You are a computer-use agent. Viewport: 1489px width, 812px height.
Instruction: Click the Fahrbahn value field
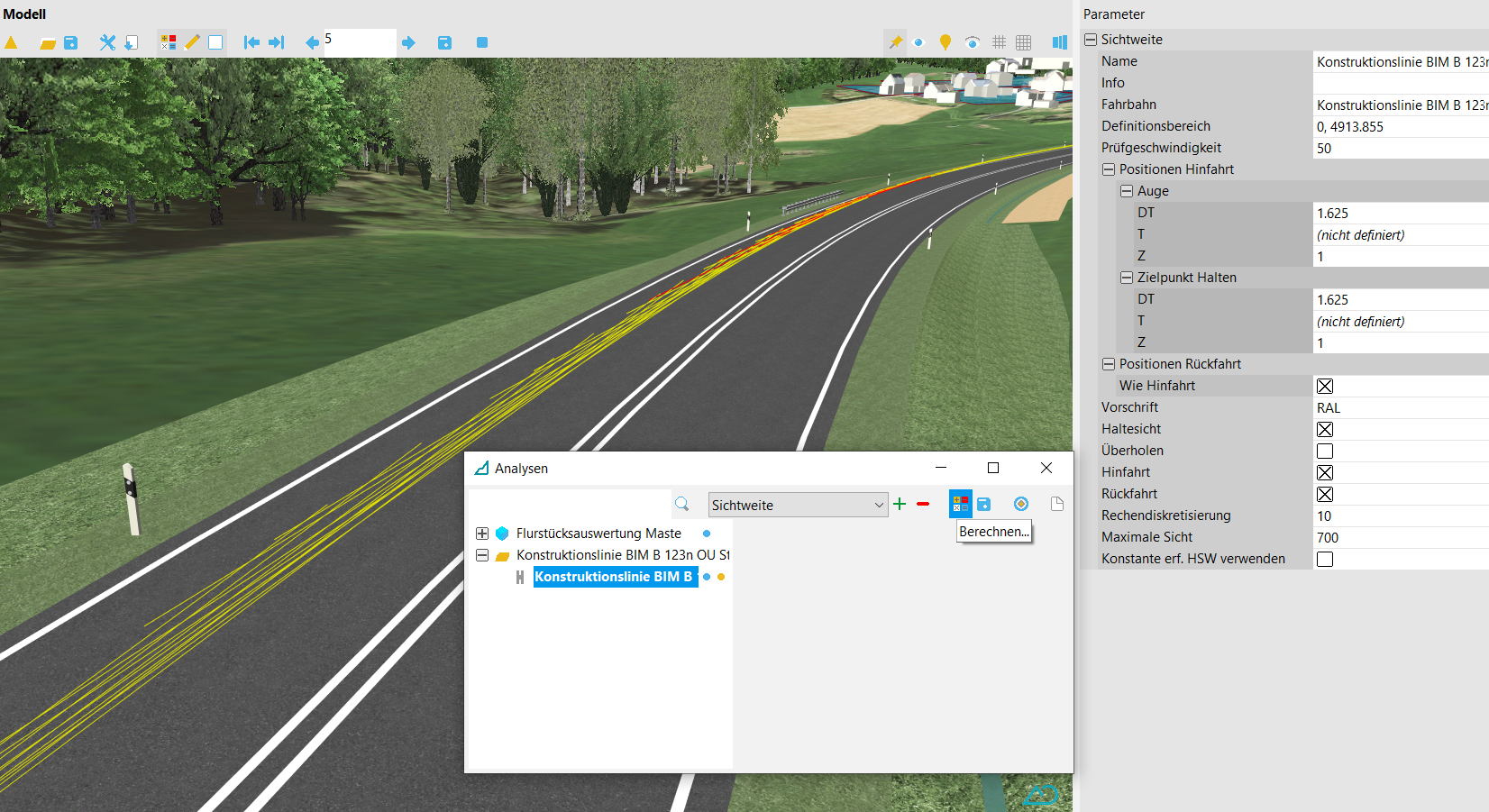(1401, 105)
